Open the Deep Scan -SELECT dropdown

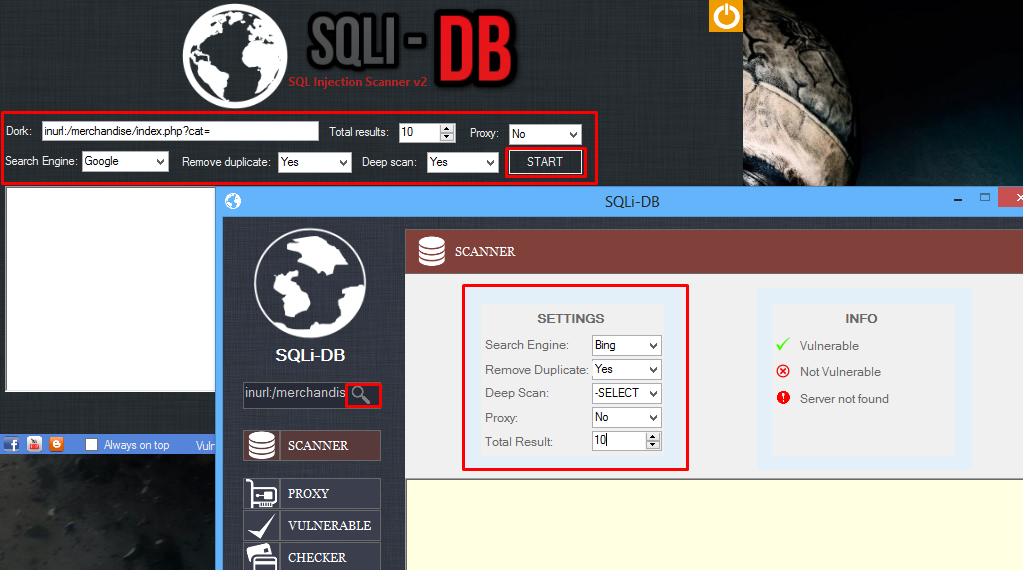point(626,393)
